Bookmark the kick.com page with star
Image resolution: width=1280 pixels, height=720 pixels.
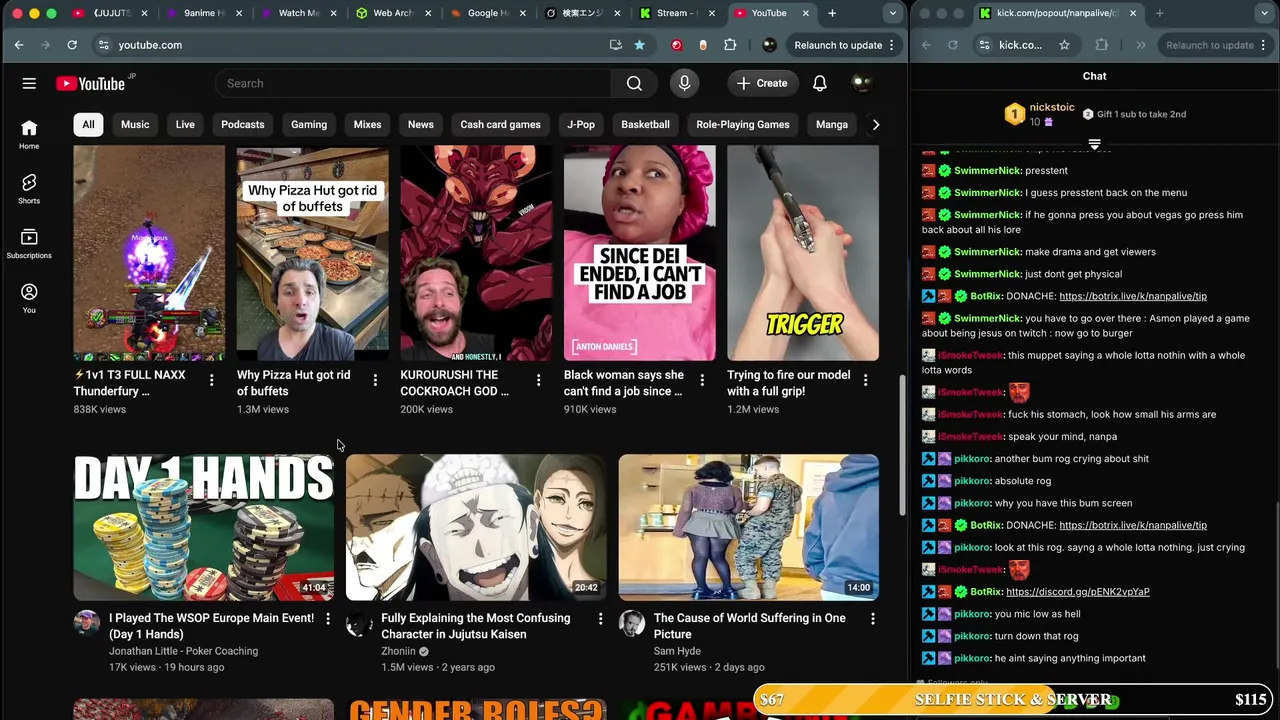coord(1064,45)
